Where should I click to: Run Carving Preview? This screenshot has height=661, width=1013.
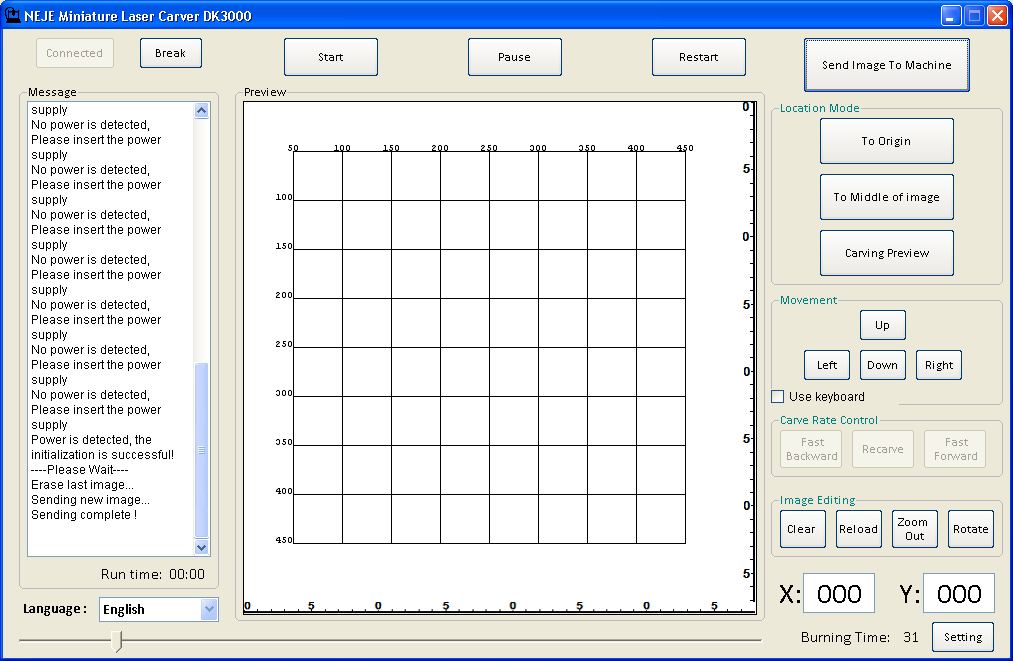886,253
